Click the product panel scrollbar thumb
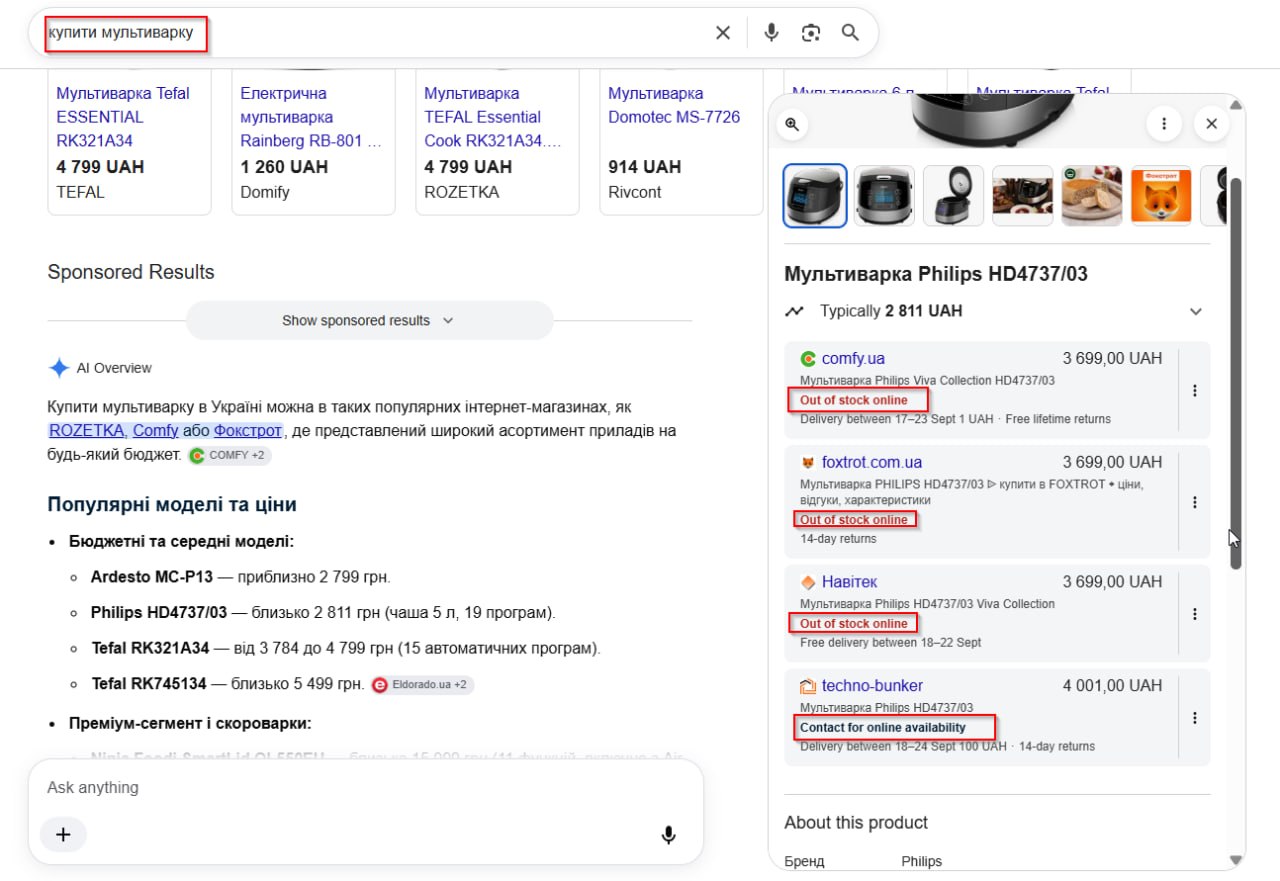 (x=1236, y=374)
